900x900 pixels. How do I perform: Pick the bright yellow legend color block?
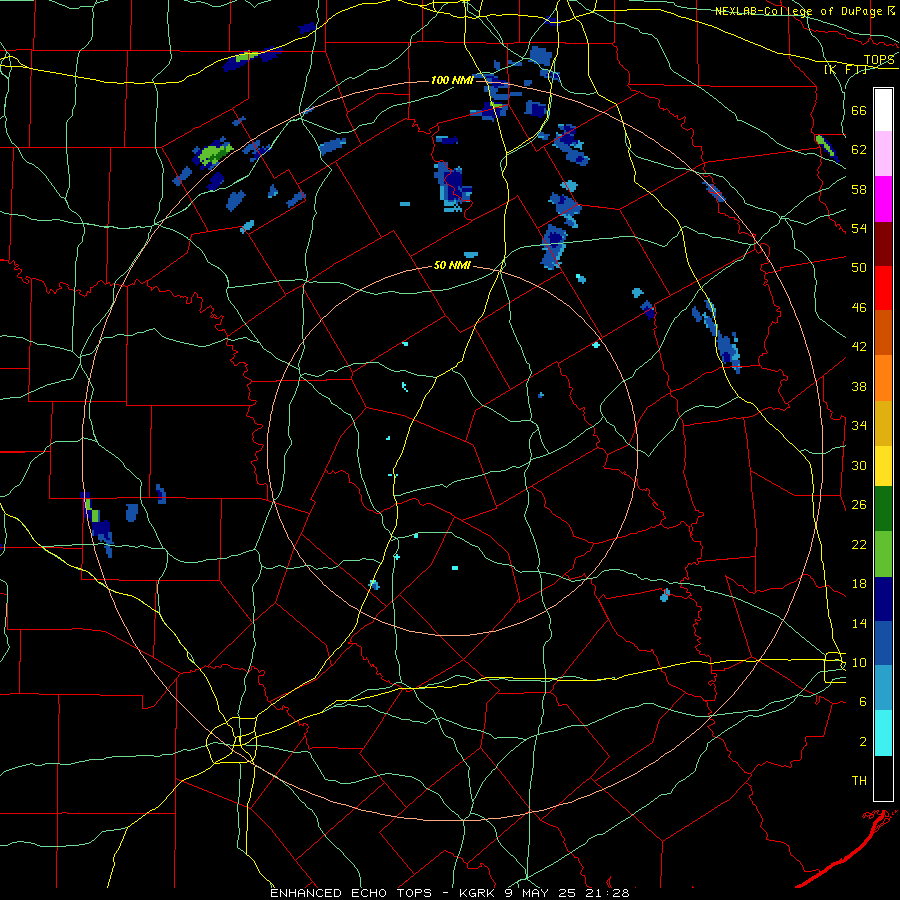point(883,466)
